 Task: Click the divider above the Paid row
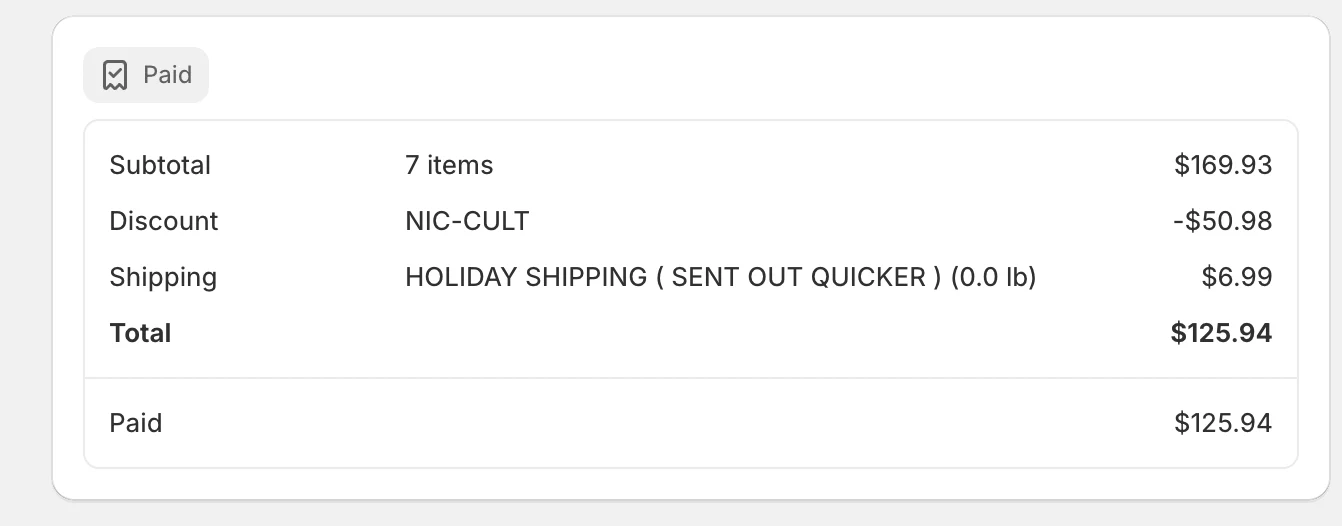690,378
